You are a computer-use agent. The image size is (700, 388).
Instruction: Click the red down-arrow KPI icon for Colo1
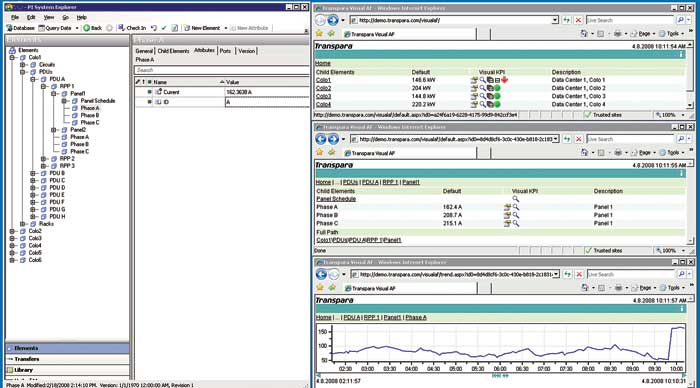504,80
